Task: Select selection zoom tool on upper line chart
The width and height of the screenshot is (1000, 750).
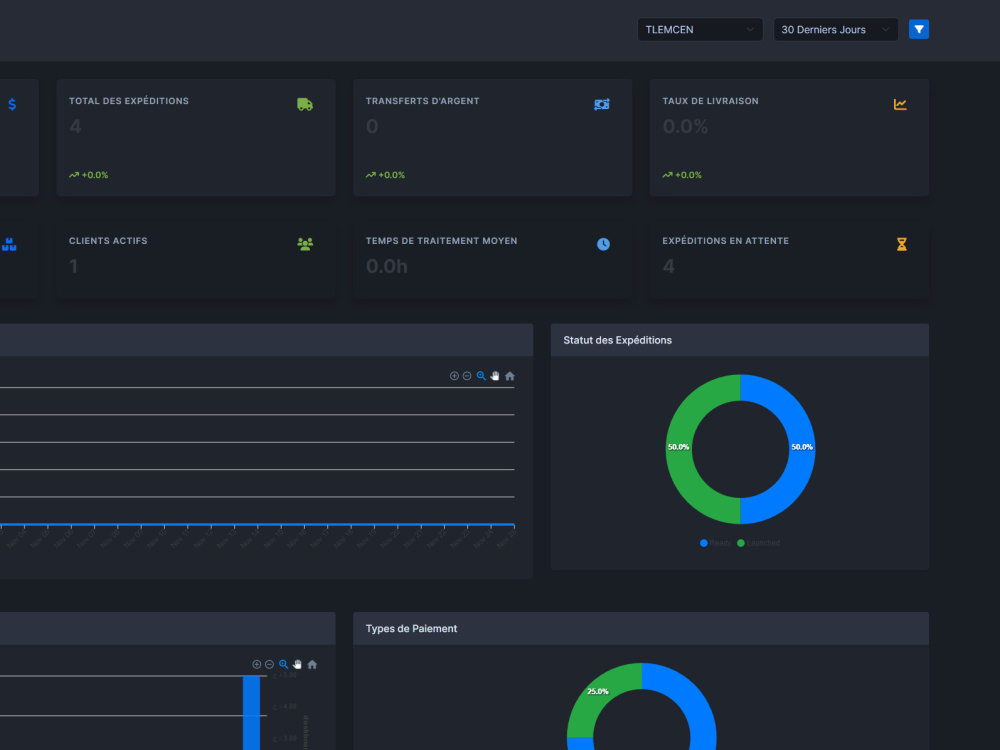Action: click(481, 376)
